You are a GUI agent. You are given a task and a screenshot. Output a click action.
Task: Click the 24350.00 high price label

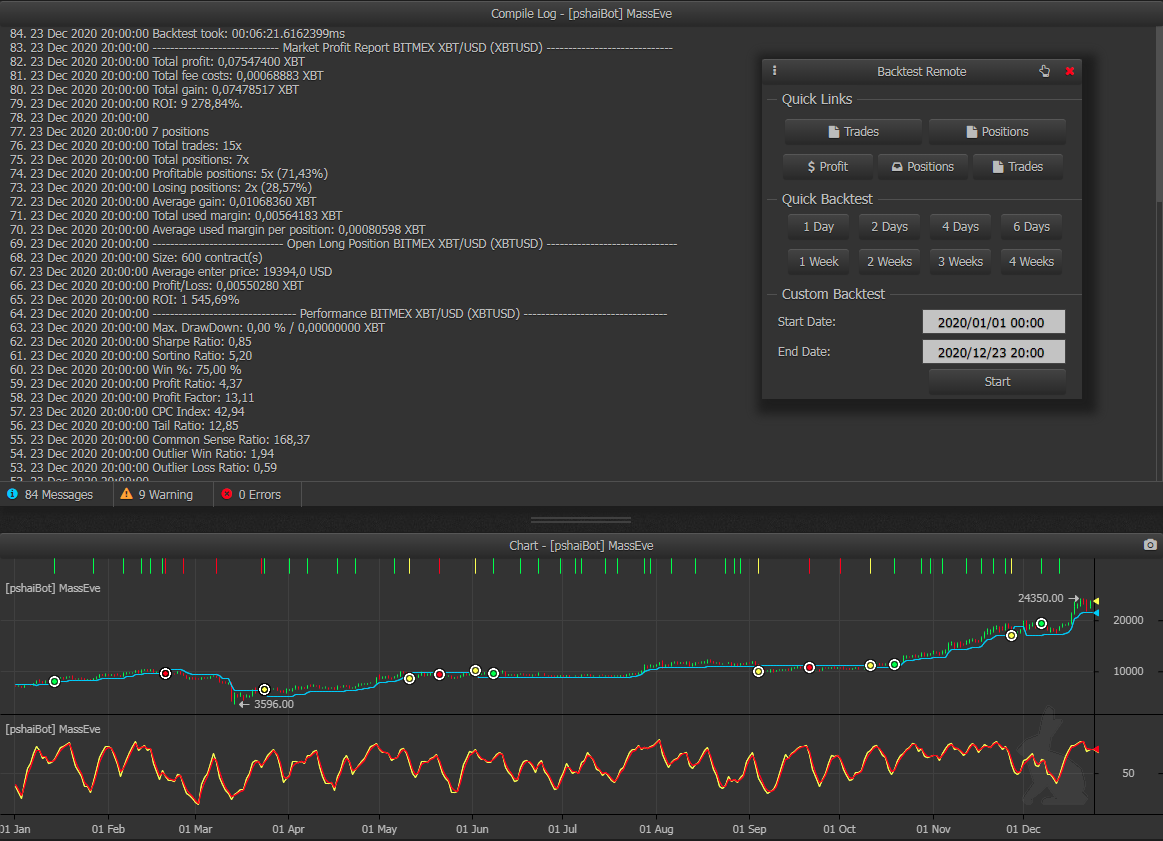click(x=1040, y=598)
